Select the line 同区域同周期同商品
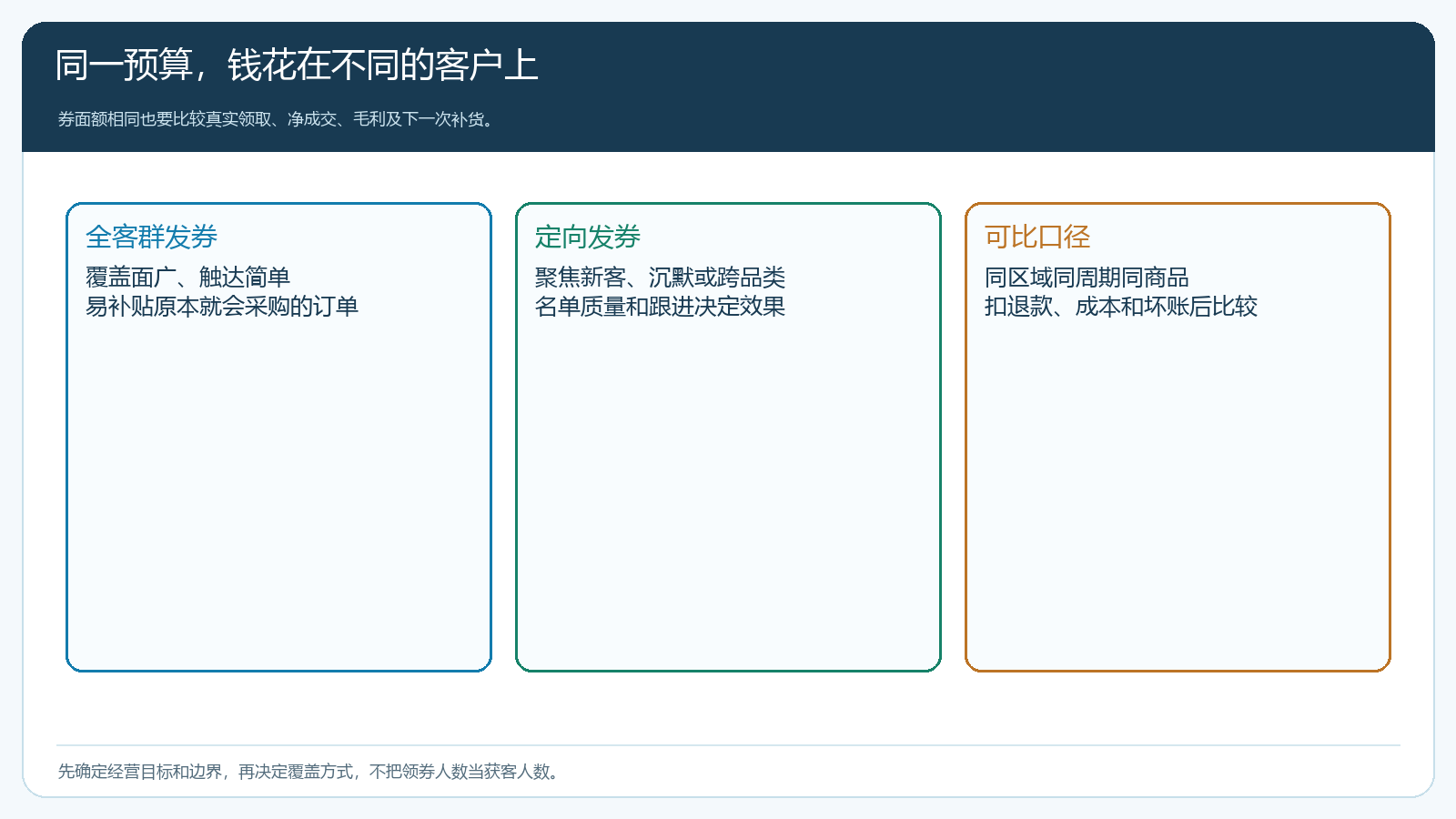This screenshot has width=1456, height=819. [1087, 277]
